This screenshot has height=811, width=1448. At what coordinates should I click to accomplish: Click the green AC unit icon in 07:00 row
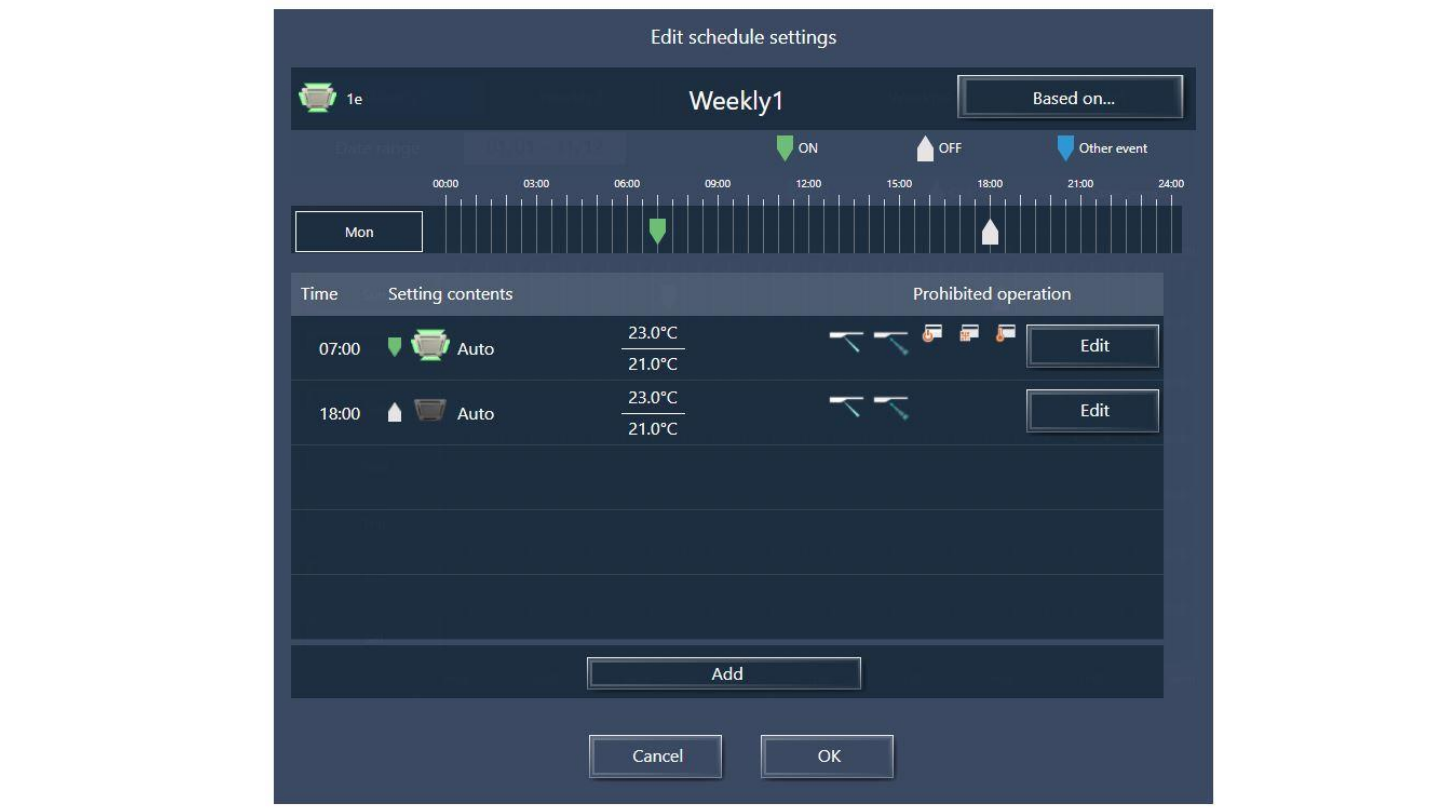click(x=431, y=346)
